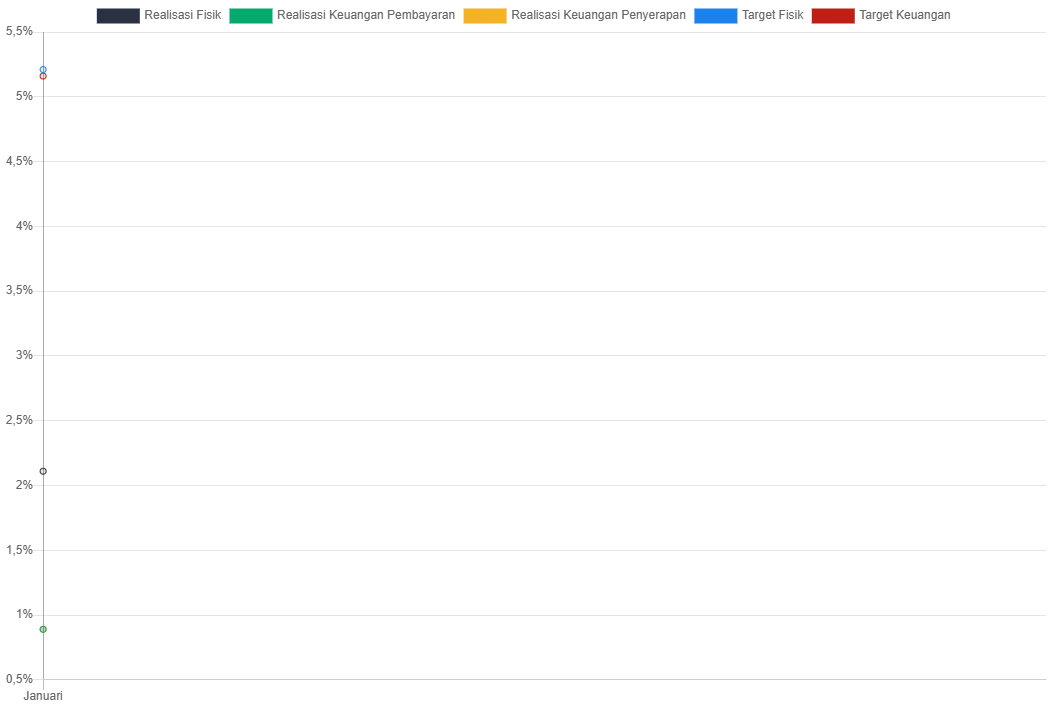1049x710 pixels.
Task: Click the 4% y-axis tick label
Action: click(x=24, y=226)
